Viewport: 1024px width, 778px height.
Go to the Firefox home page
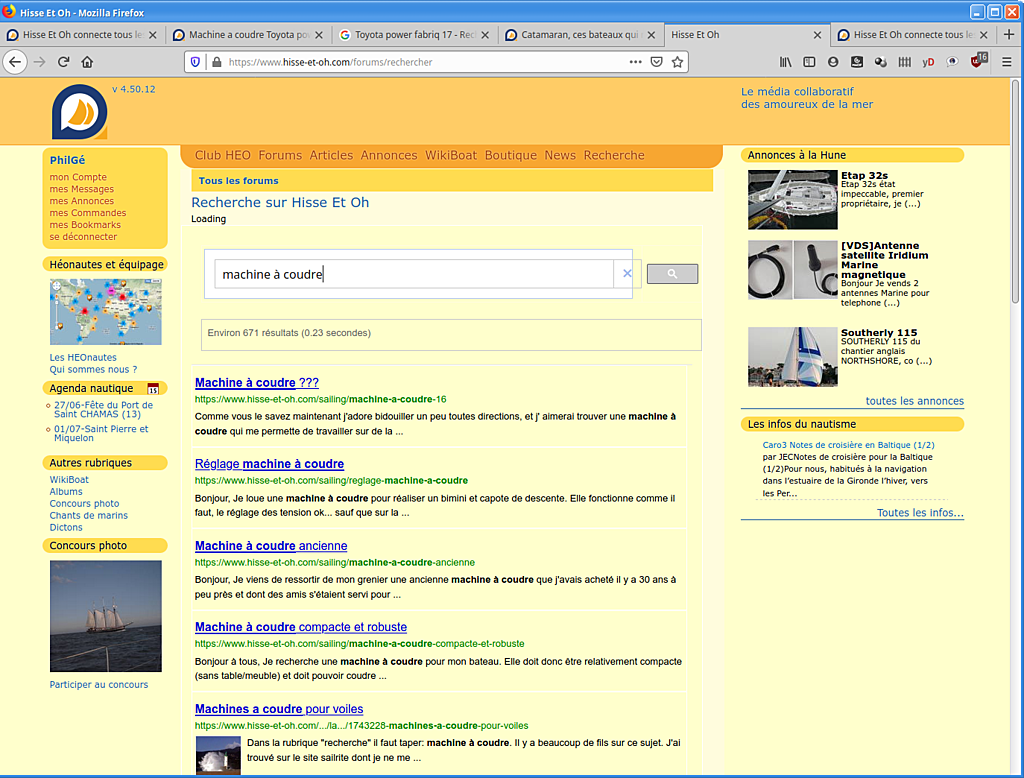click(x=87, y=62)
